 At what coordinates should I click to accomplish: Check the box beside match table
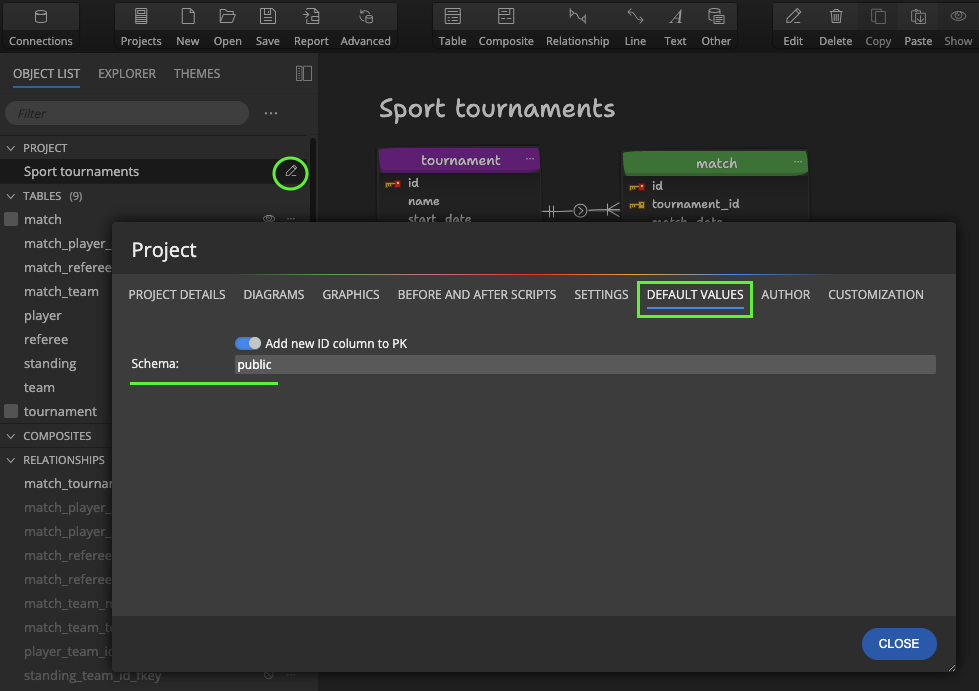click(11, 219)
